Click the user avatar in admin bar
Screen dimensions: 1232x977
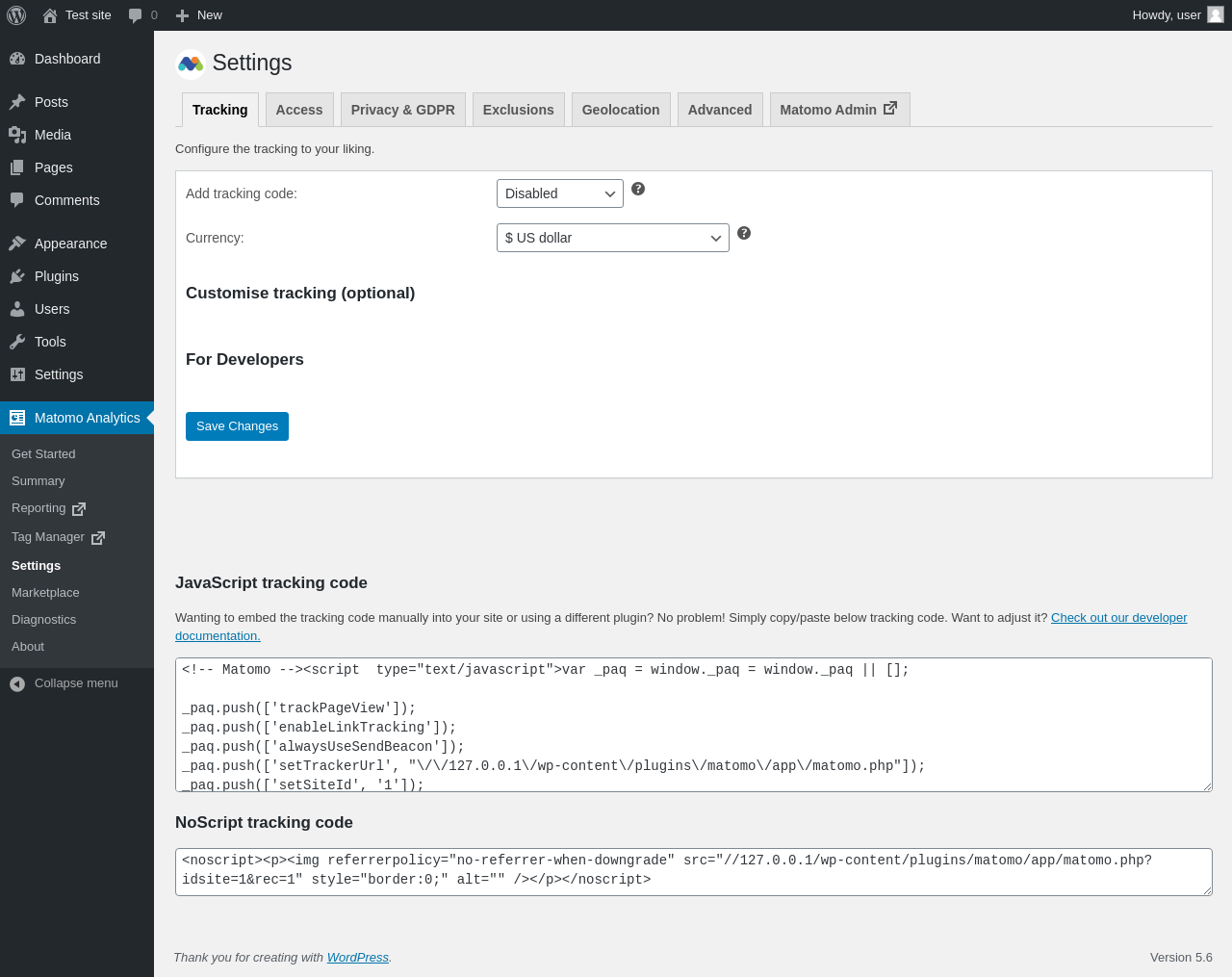[1216, 14]
